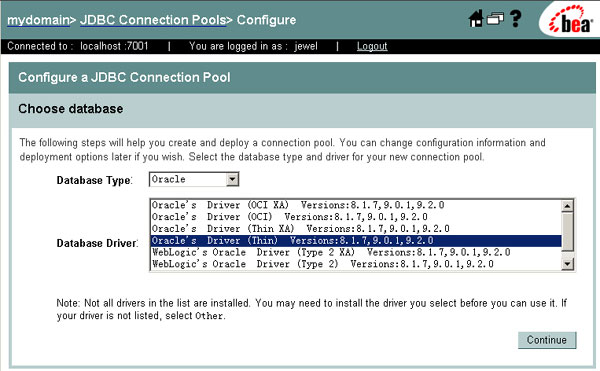Select WebLogic's Oracle Driver (Type 2) entry

[x=356, y=264]
